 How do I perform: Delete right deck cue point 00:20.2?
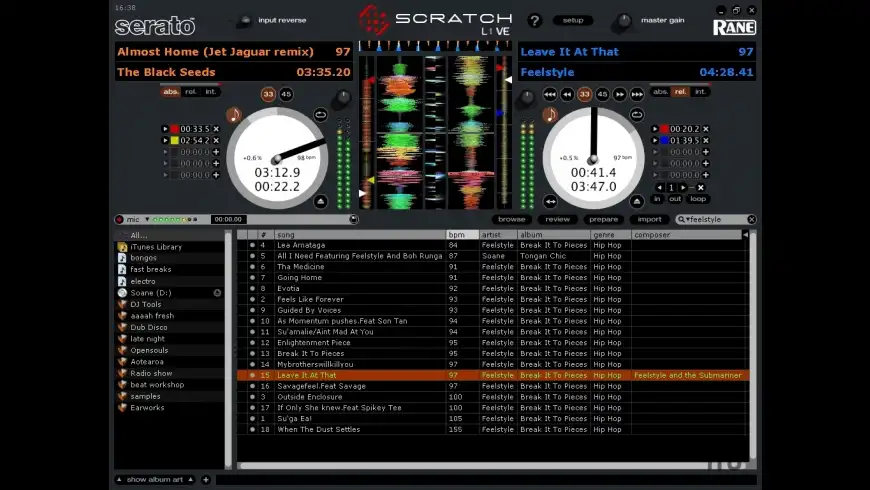pos(706,129)
